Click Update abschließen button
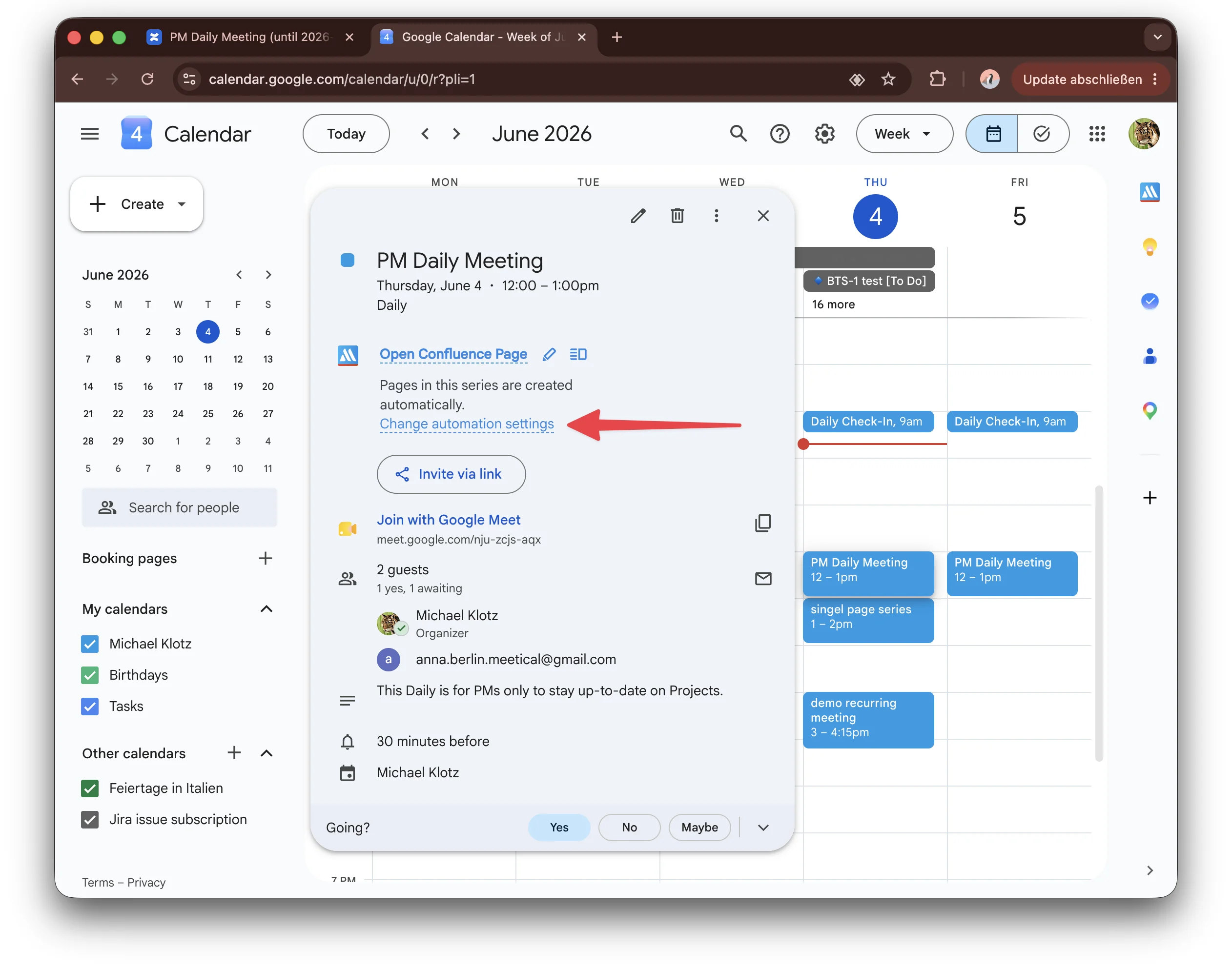1232x970 pixels. 1083,79
